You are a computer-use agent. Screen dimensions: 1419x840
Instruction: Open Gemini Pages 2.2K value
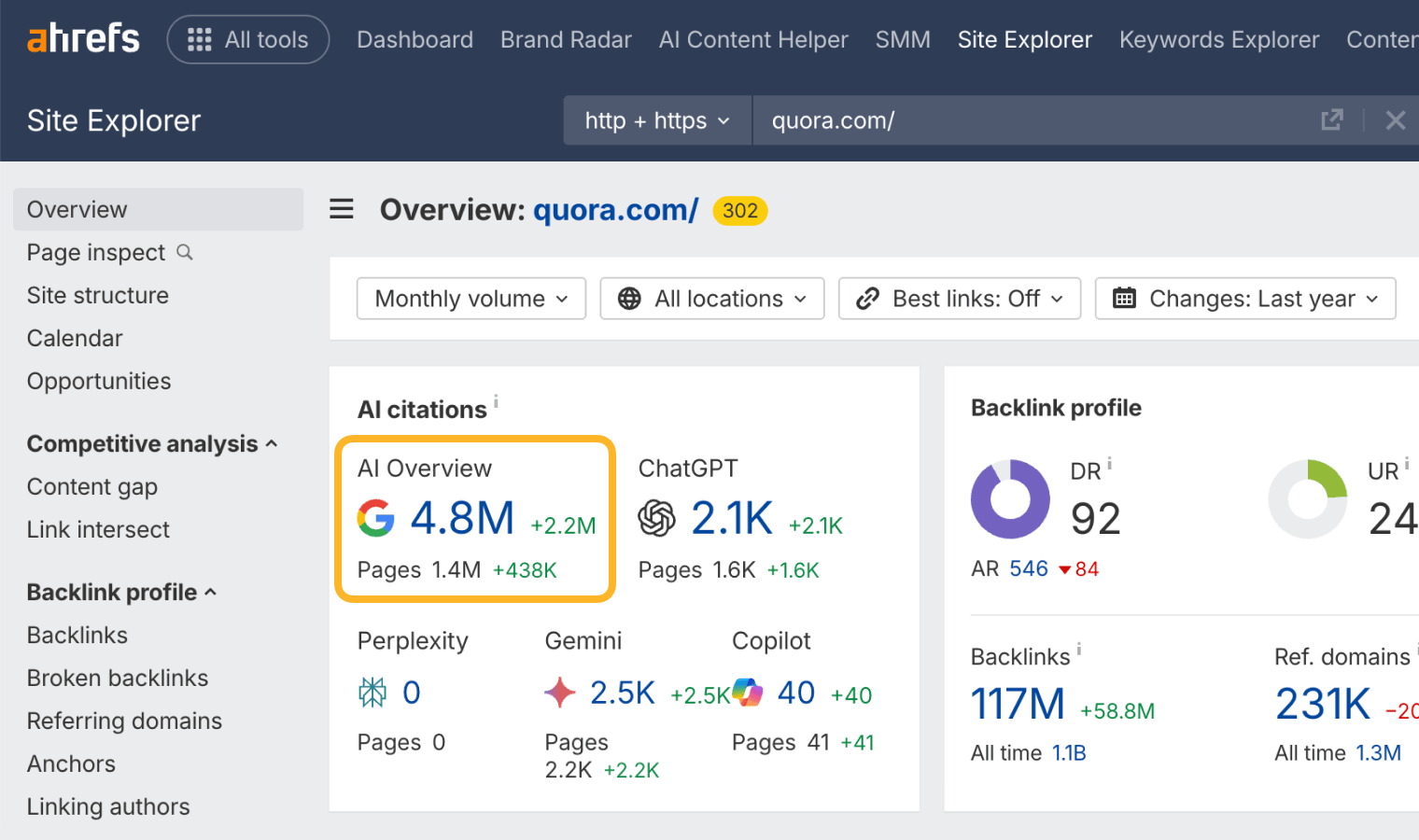click(x=569, y=770)
